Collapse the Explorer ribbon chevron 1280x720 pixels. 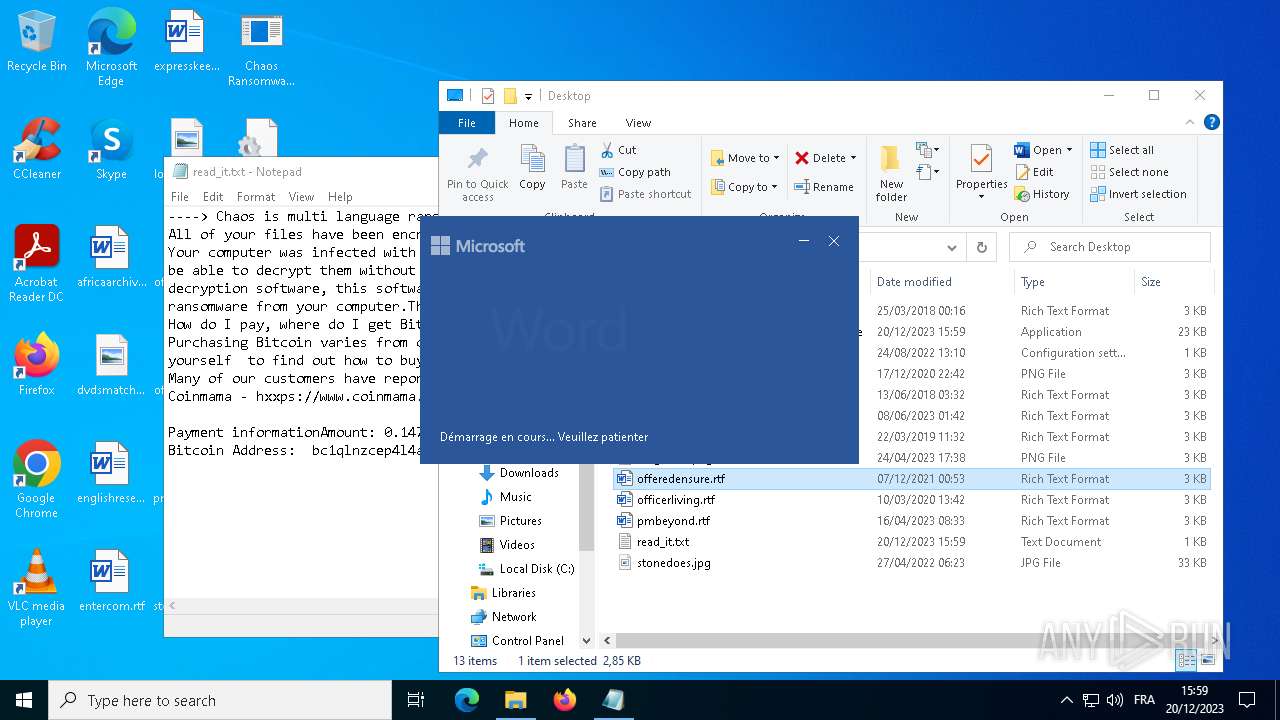pyautogui.click(x=1190, y=123)
